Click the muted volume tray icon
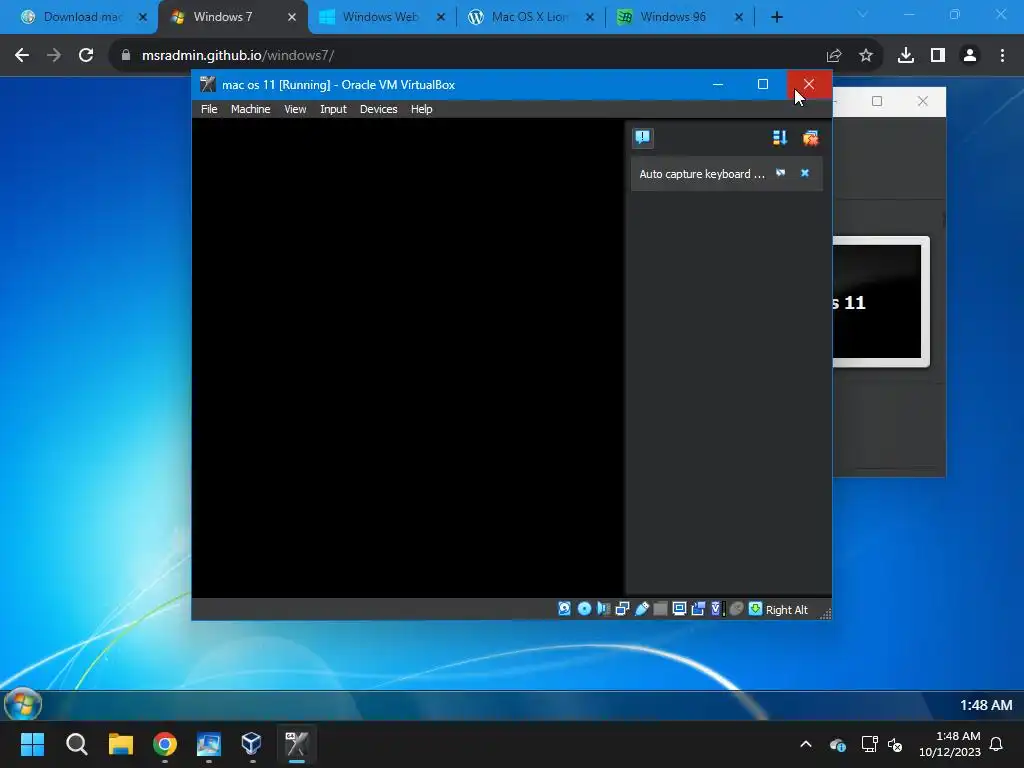This screenshot has width=1024, height=768. pos(895,744)
